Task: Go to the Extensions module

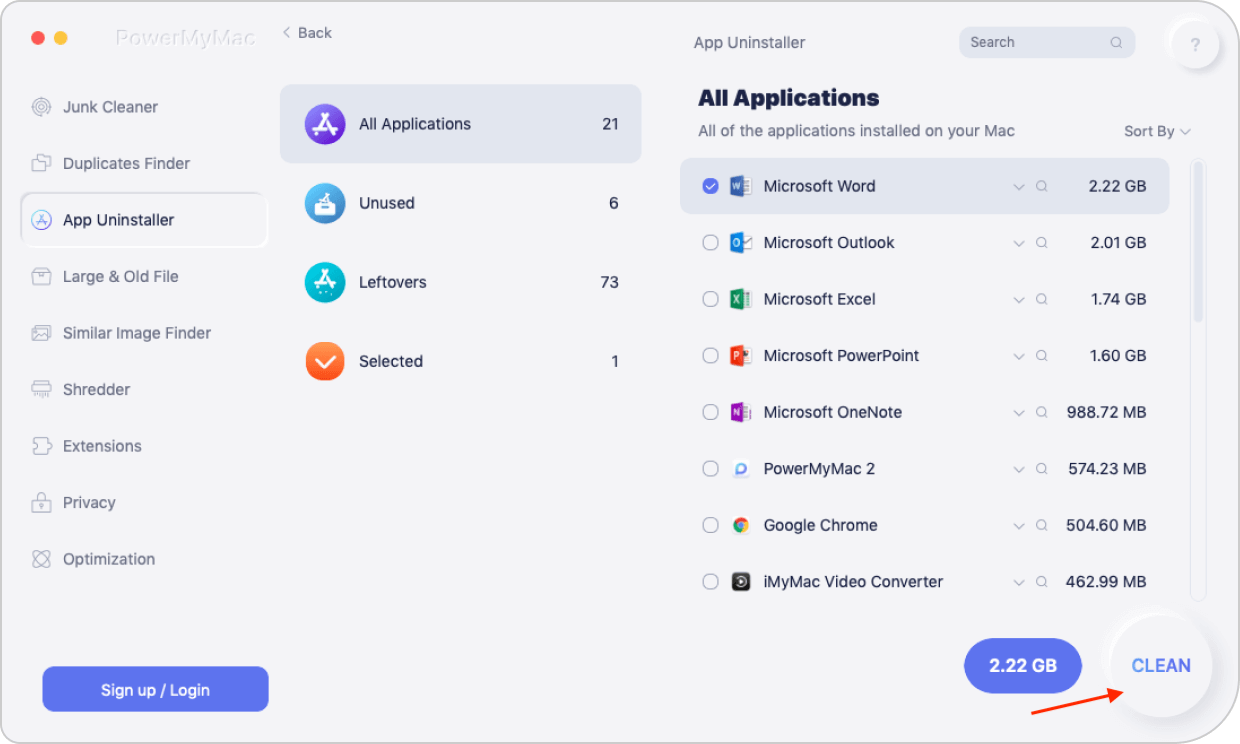Action: point(144,446)
